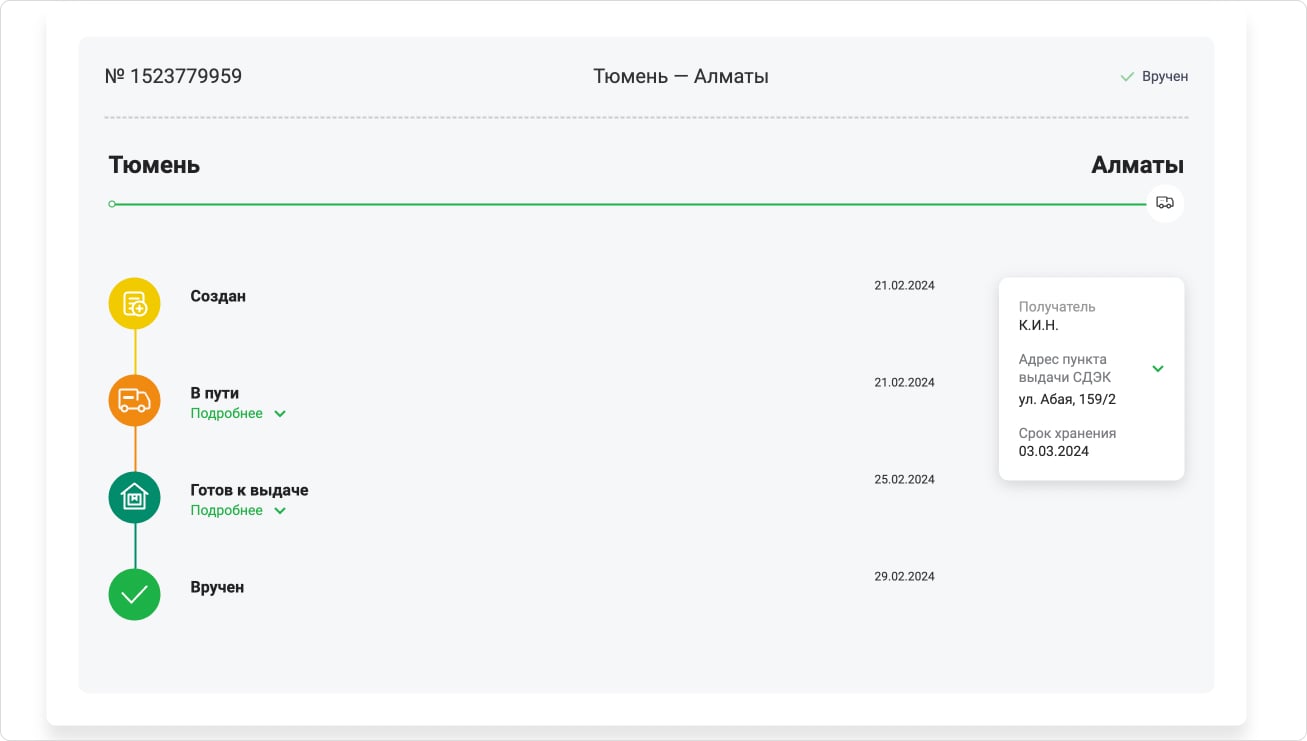Click the Тюмень — Алматы header title
1307x741 pixels.
[680, 76]
